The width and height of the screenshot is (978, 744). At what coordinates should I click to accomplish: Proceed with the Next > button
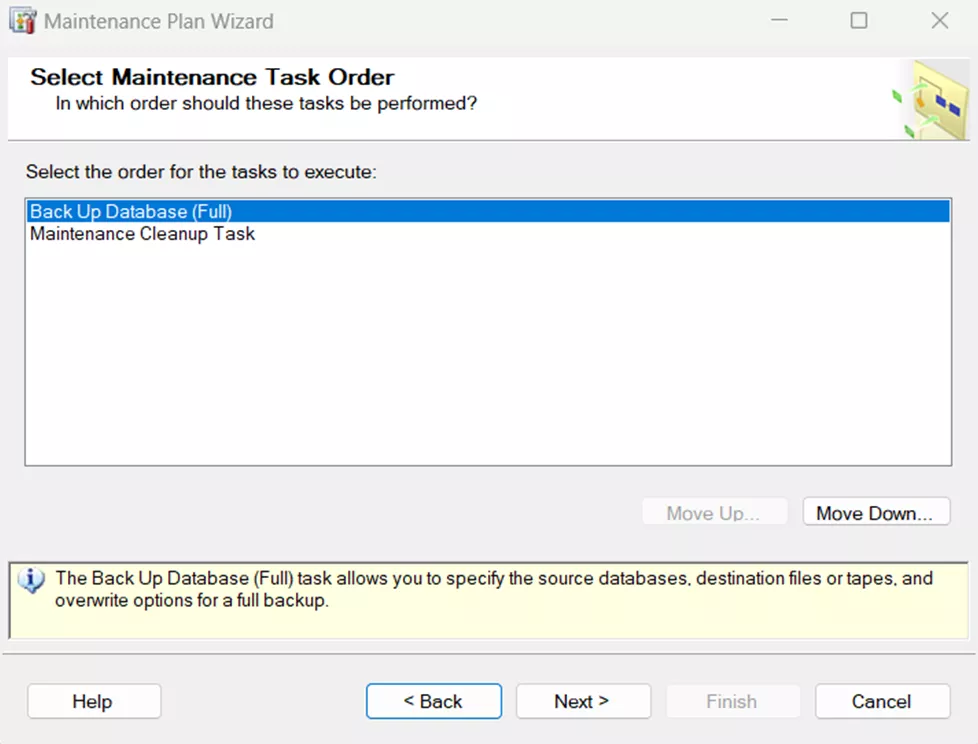click(583, 702)
